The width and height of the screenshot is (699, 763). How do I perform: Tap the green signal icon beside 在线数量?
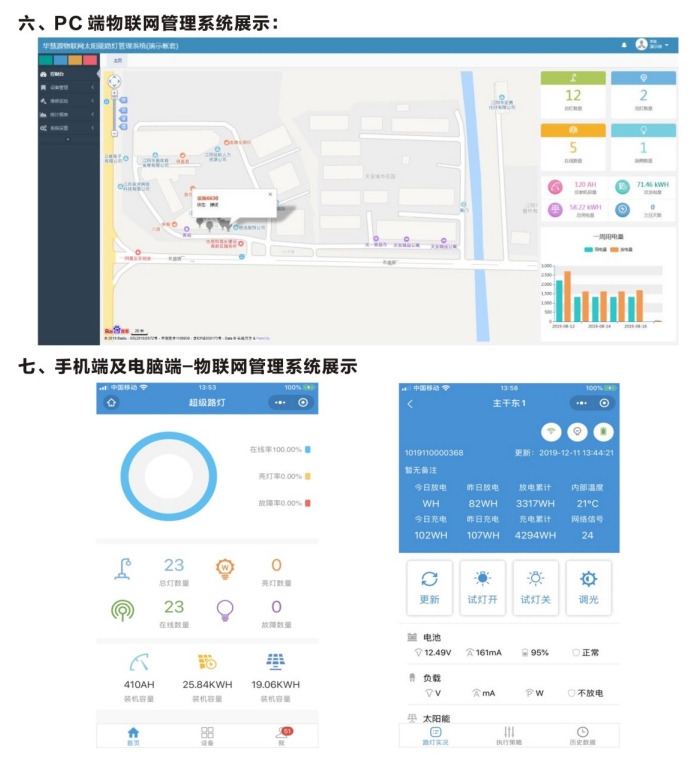(x=123, y=610)
